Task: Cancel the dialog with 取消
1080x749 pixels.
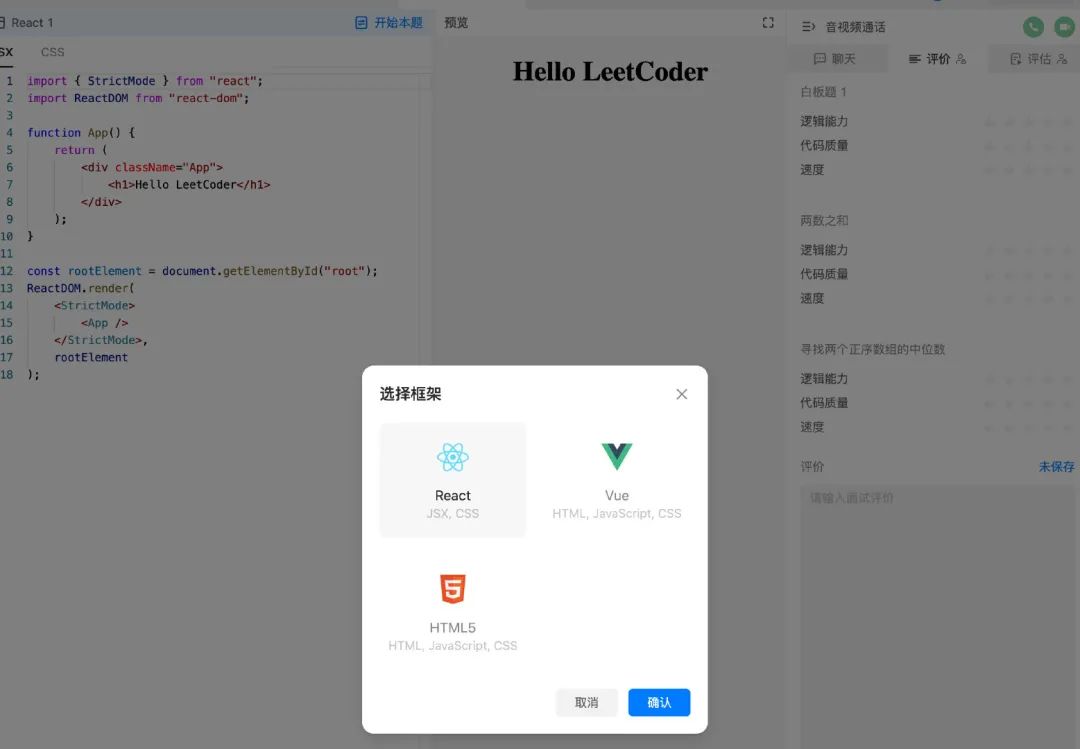Action: (x=586, y=702)
